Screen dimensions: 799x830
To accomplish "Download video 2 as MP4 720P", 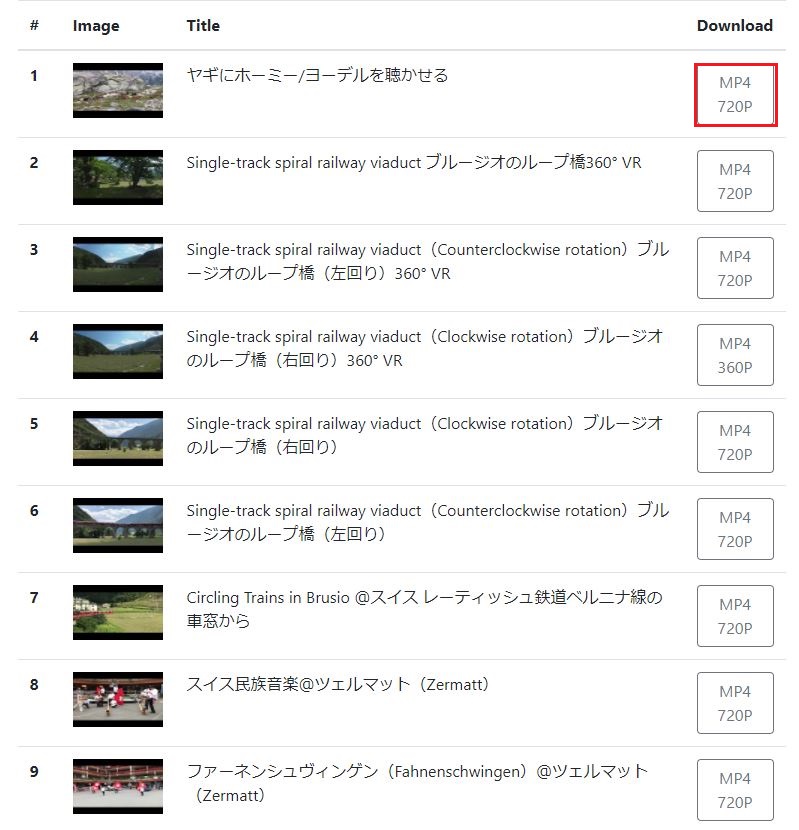I will pos(735,181).
